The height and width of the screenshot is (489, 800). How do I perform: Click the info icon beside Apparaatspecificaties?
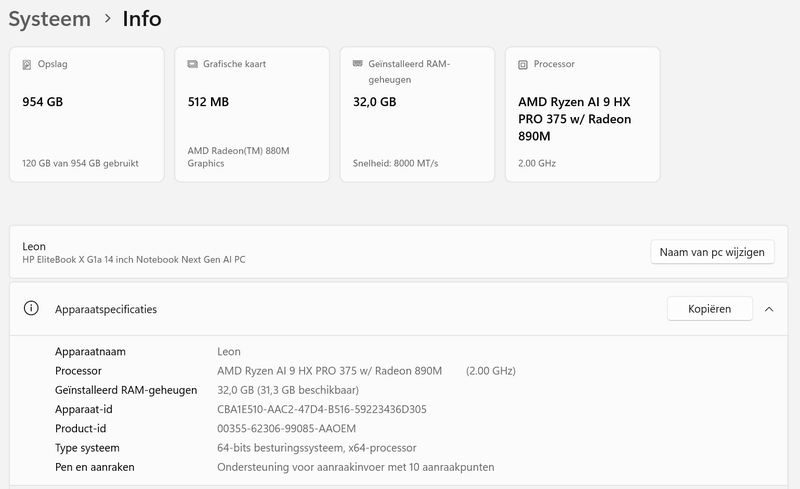point(31,308)
